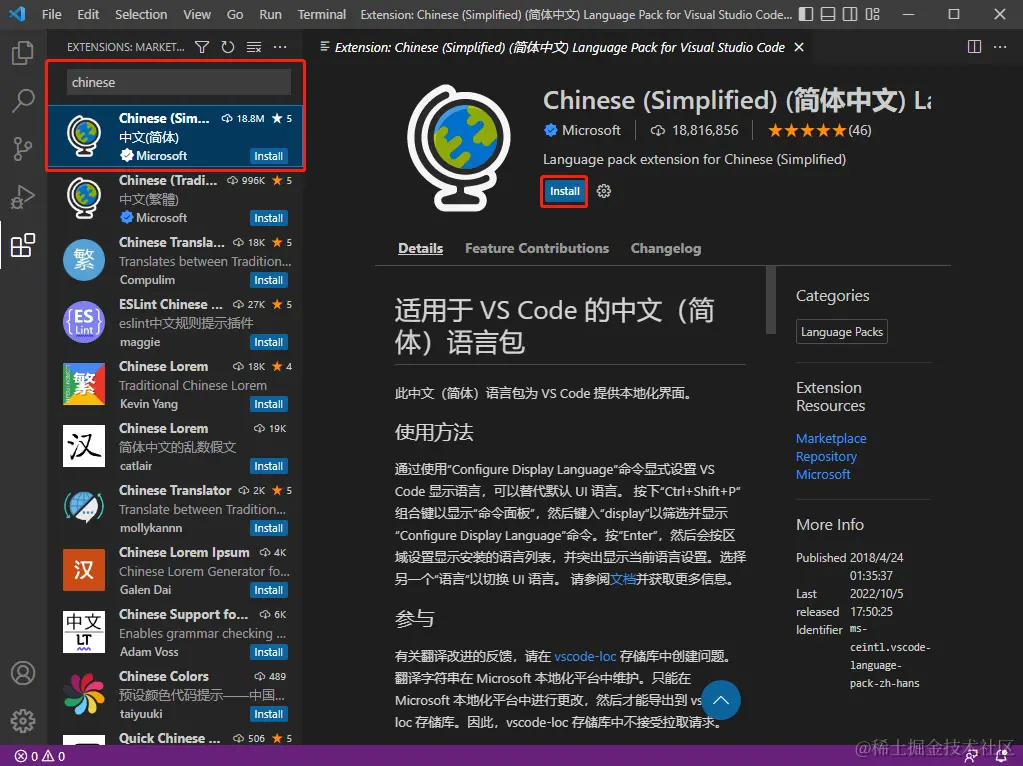The image size is (1023, 766).
Task: Open the Selection menu
Action: coord(141,14)
